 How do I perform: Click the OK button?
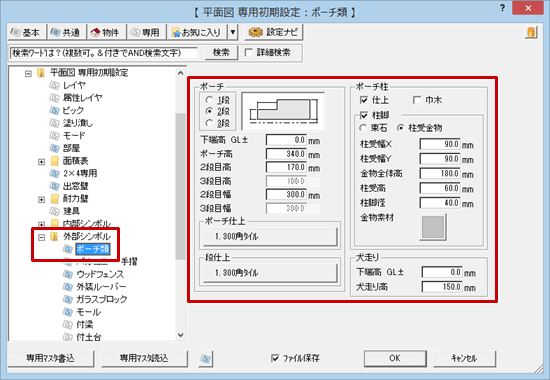click(395, 358)
